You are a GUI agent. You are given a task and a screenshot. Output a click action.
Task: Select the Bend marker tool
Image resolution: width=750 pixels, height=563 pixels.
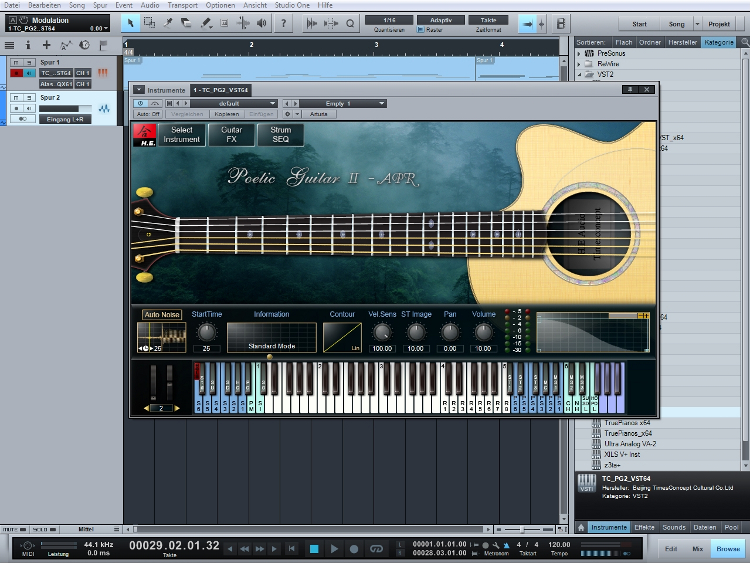[243, 23]
